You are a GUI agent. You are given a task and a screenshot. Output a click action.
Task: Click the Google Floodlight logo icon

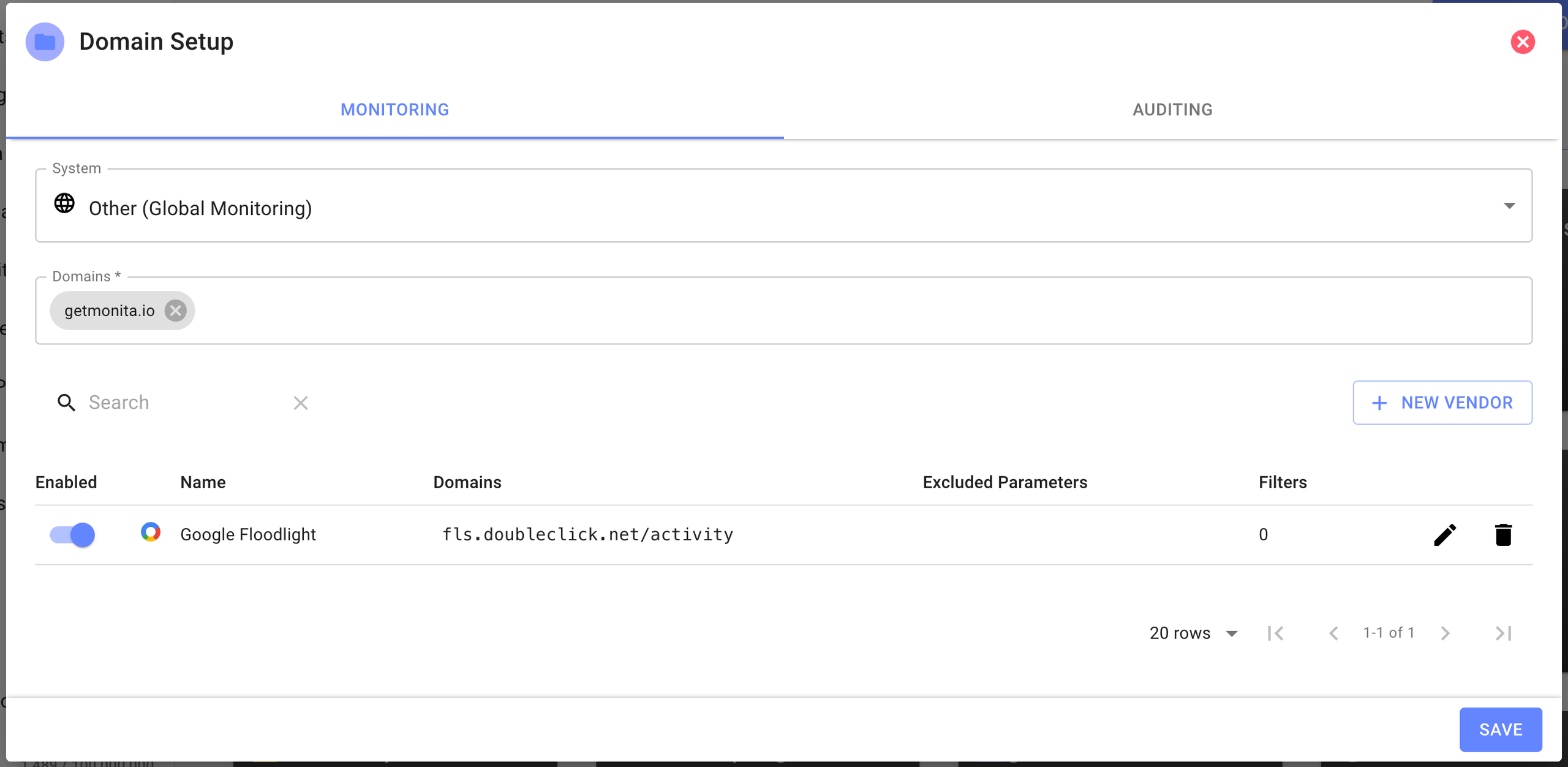151,532
